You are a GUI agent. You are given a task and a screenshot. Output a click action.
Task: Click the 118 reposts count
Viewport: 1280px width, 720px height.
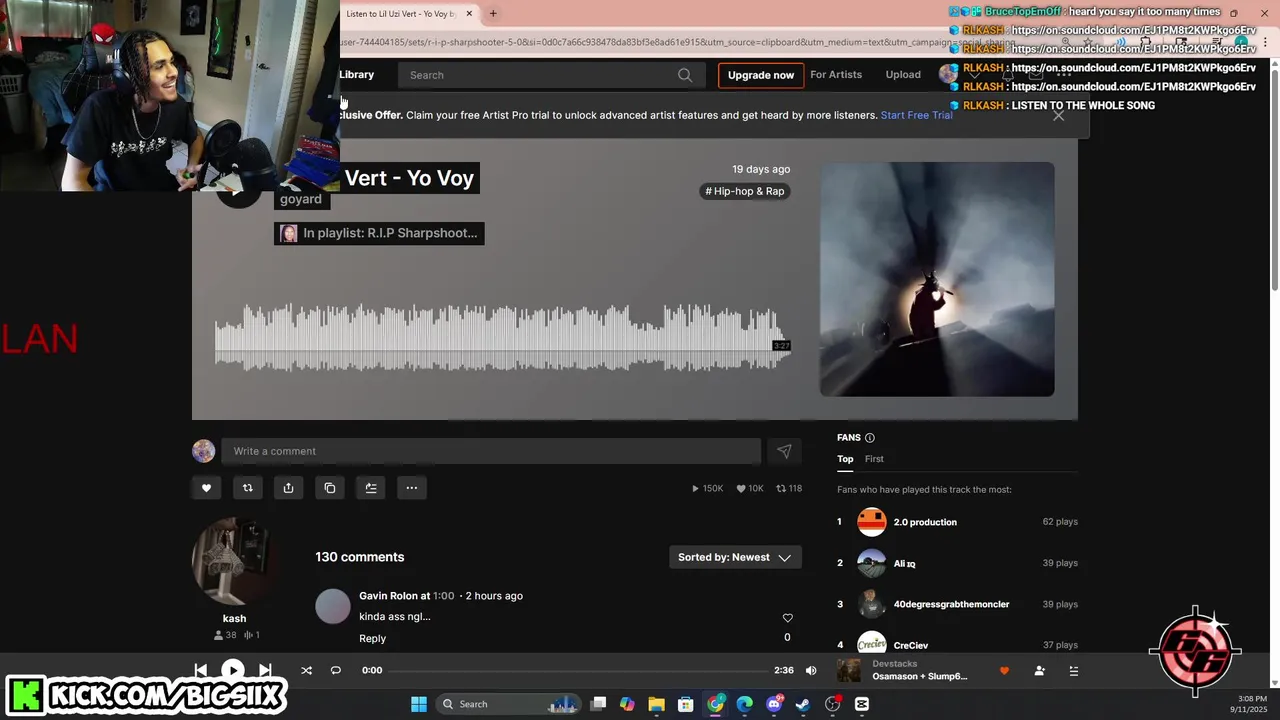[789, 489]
